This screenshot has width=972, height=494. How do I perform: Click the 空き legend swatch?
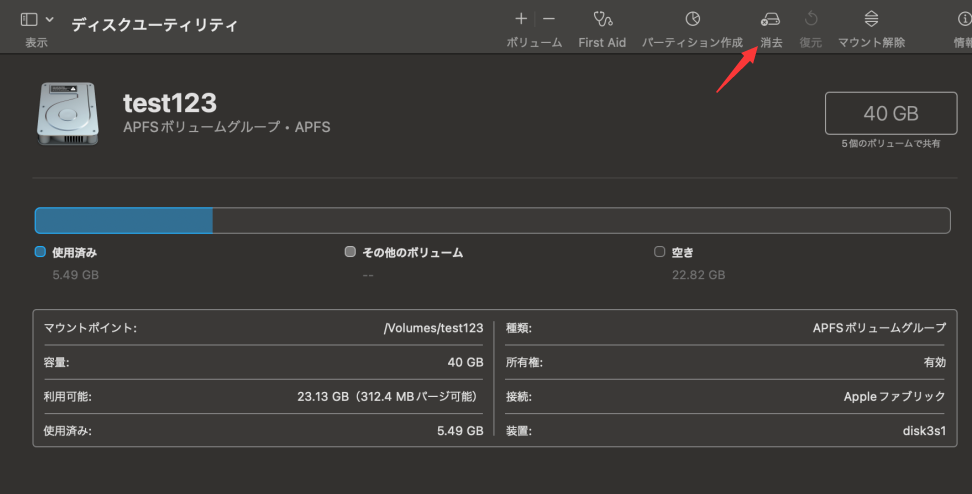coord(660,252)
